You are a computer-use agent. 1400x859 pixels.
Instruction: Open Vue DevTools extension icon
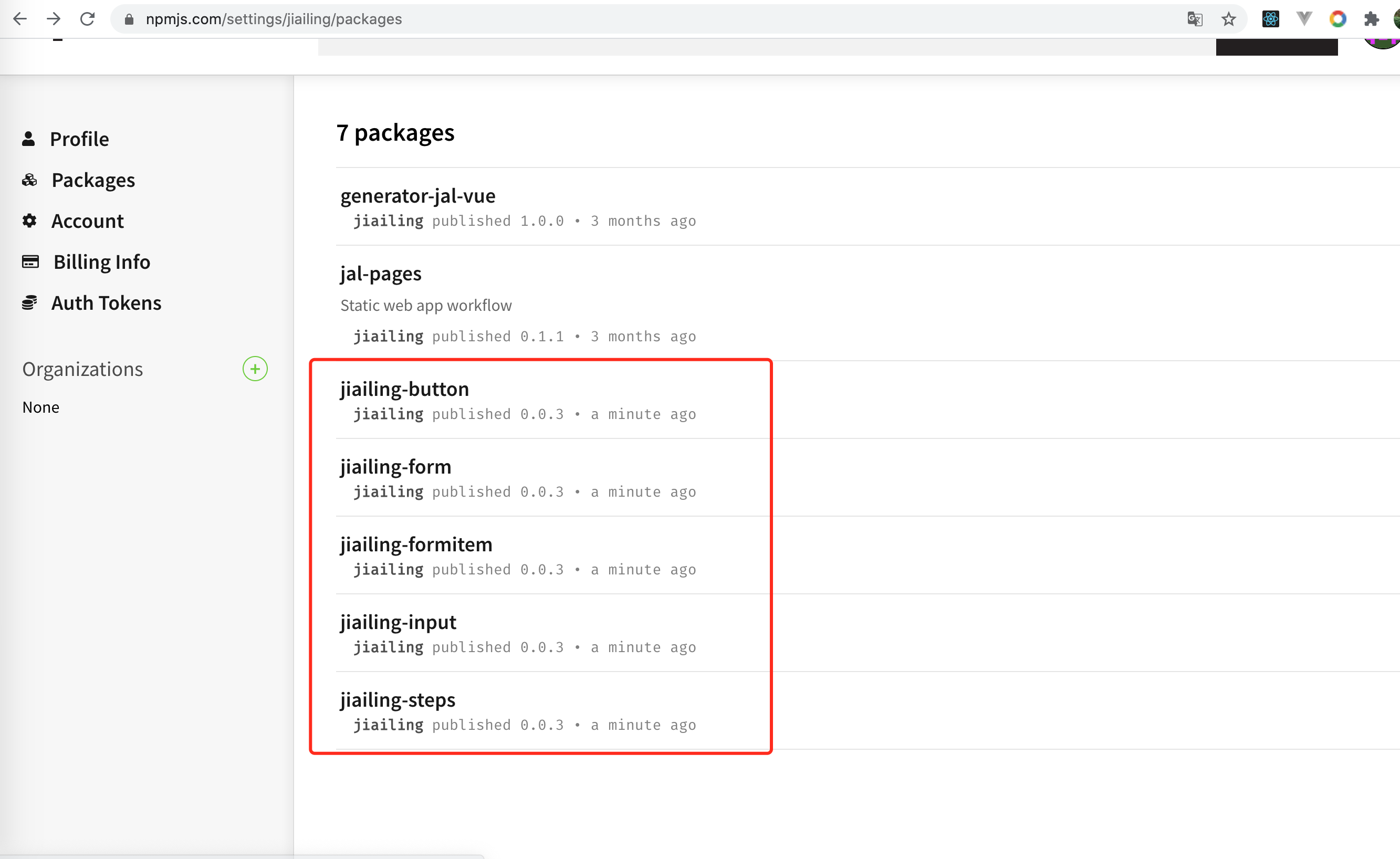(x=1304, y=19)
